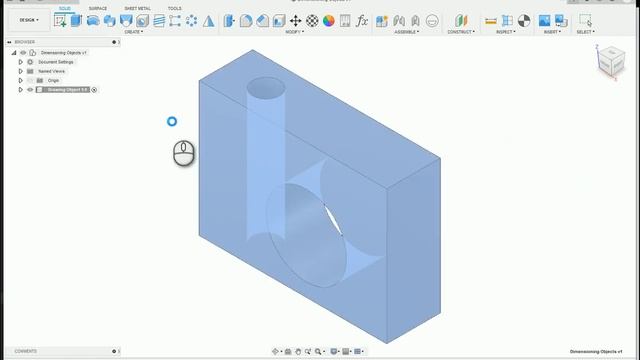The width and height of the screenshot is (640, 360).
Task: Open the CREATE dropdown menu
Action: tap(134, 32)
